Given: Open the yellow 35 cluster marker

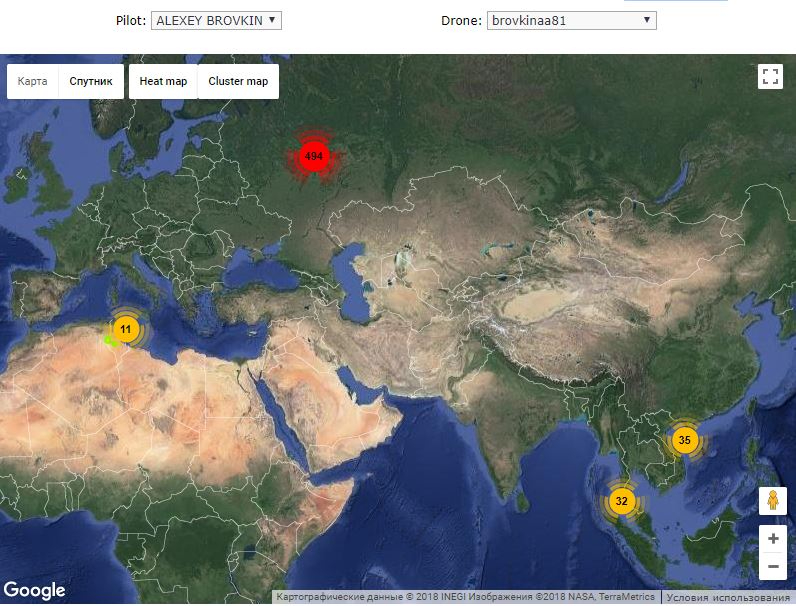Looking at the screenshot, I should pyautogui.click(x=684, y=440).
